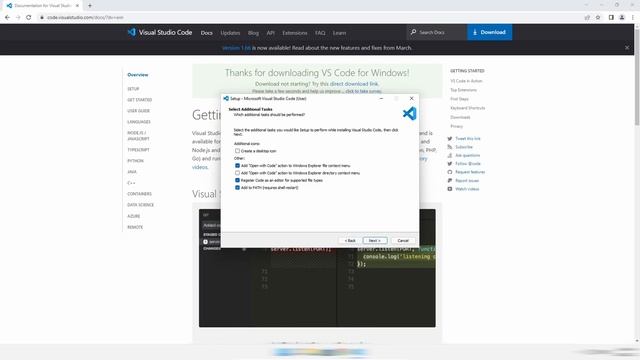Open 'Top Extensions' in Getting Started list
Viewport: 640px width, 360px height.
click(x=463, y=90)
